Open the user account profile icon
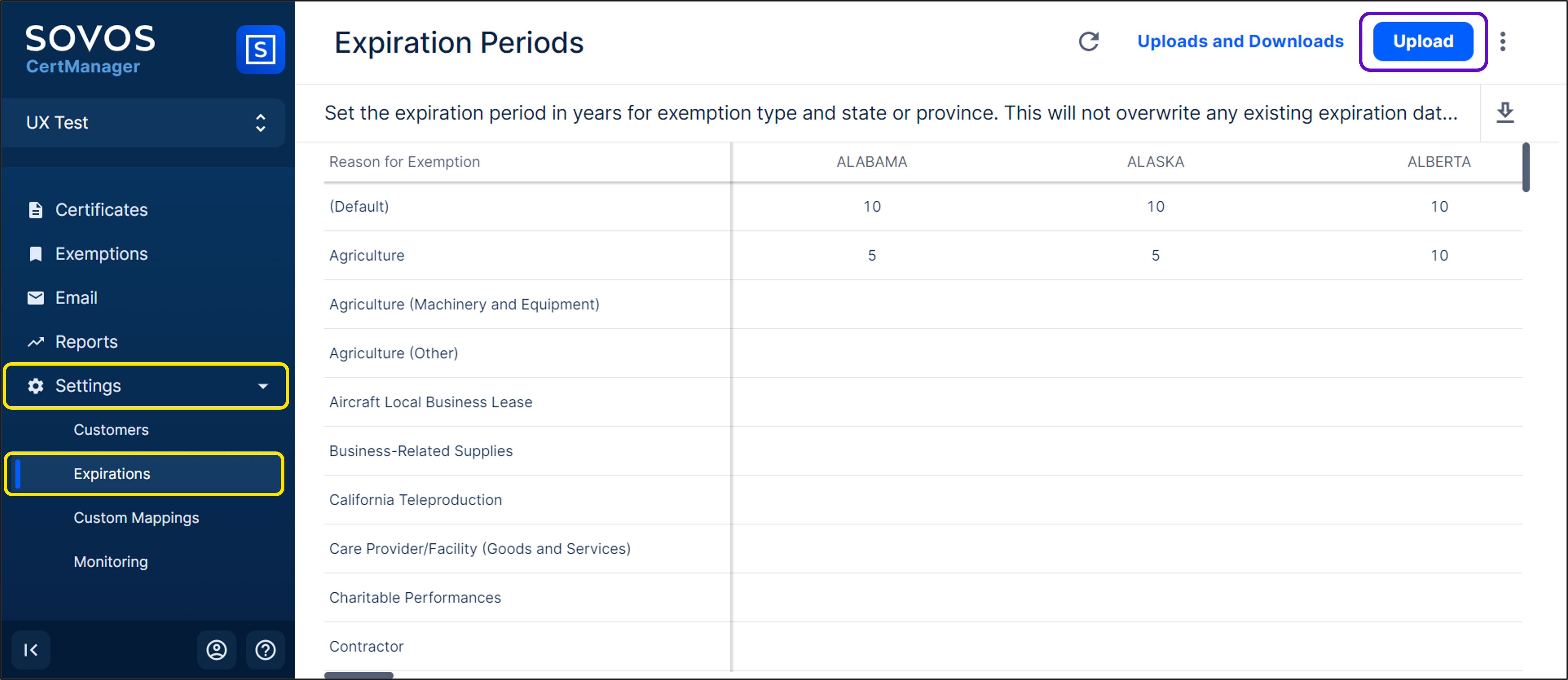 [216, 650]
